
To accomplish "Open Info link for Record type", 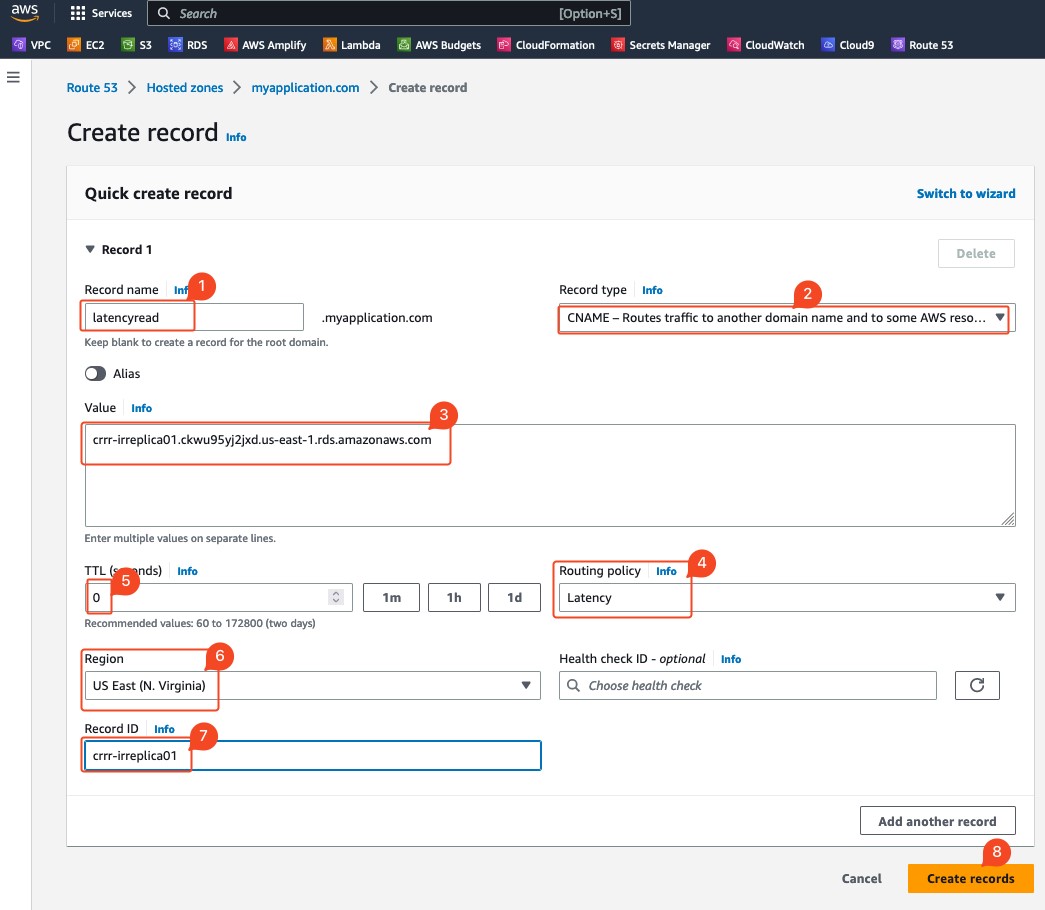I will (652, 290).
